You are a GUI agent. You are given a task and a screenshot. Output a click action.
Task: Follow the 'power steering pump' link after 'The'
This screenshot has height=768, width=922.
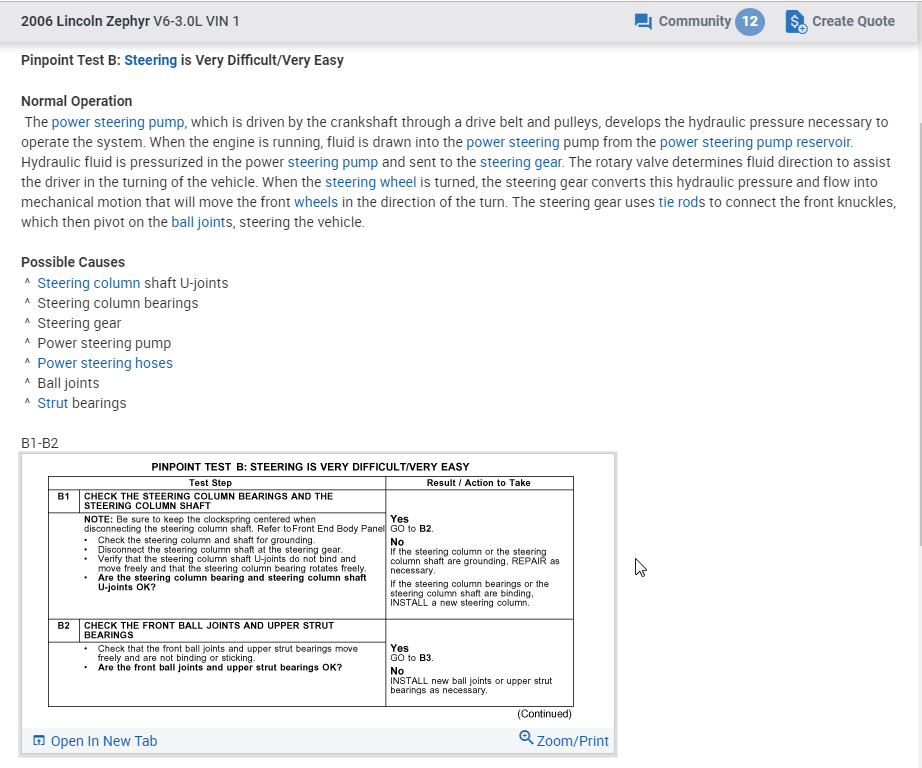click(x=118, y=122)
